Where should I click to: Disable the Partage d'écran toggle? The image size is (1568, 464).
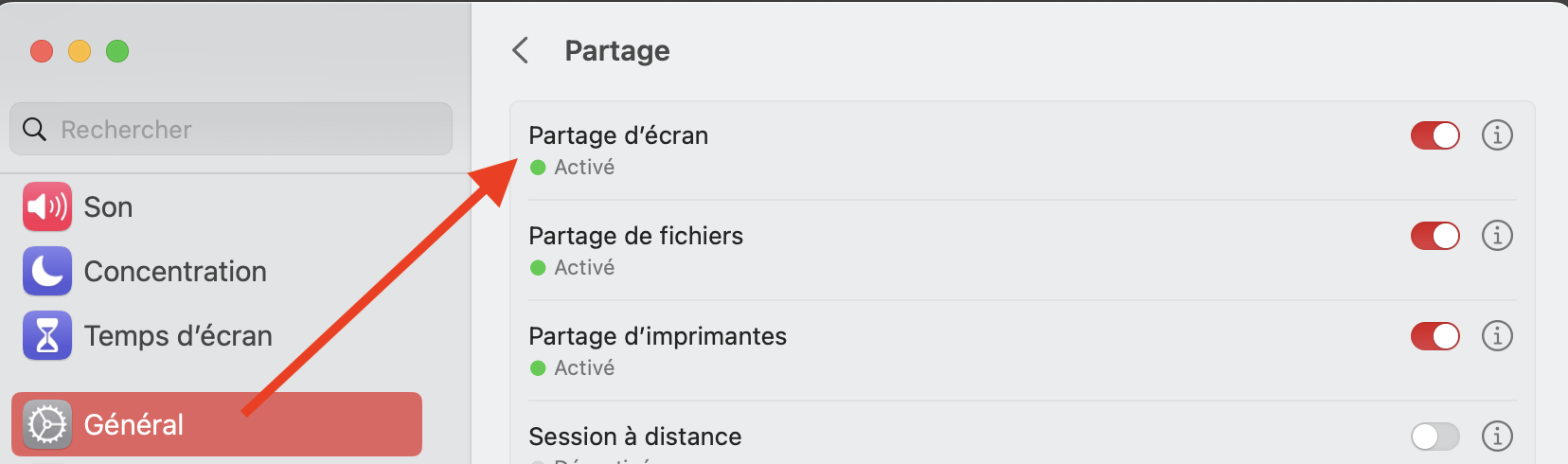[1434, 135]
